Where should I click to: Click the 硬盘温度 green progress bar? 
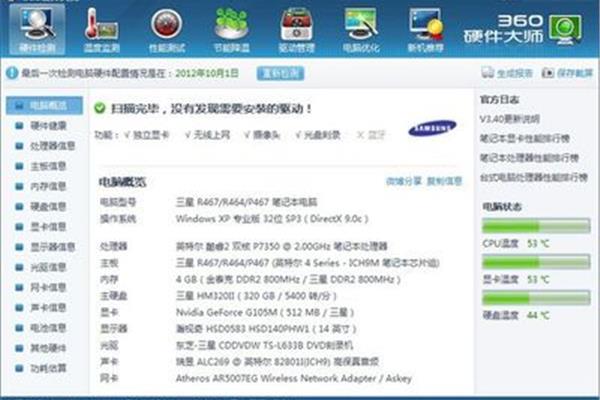pos(536,298)
